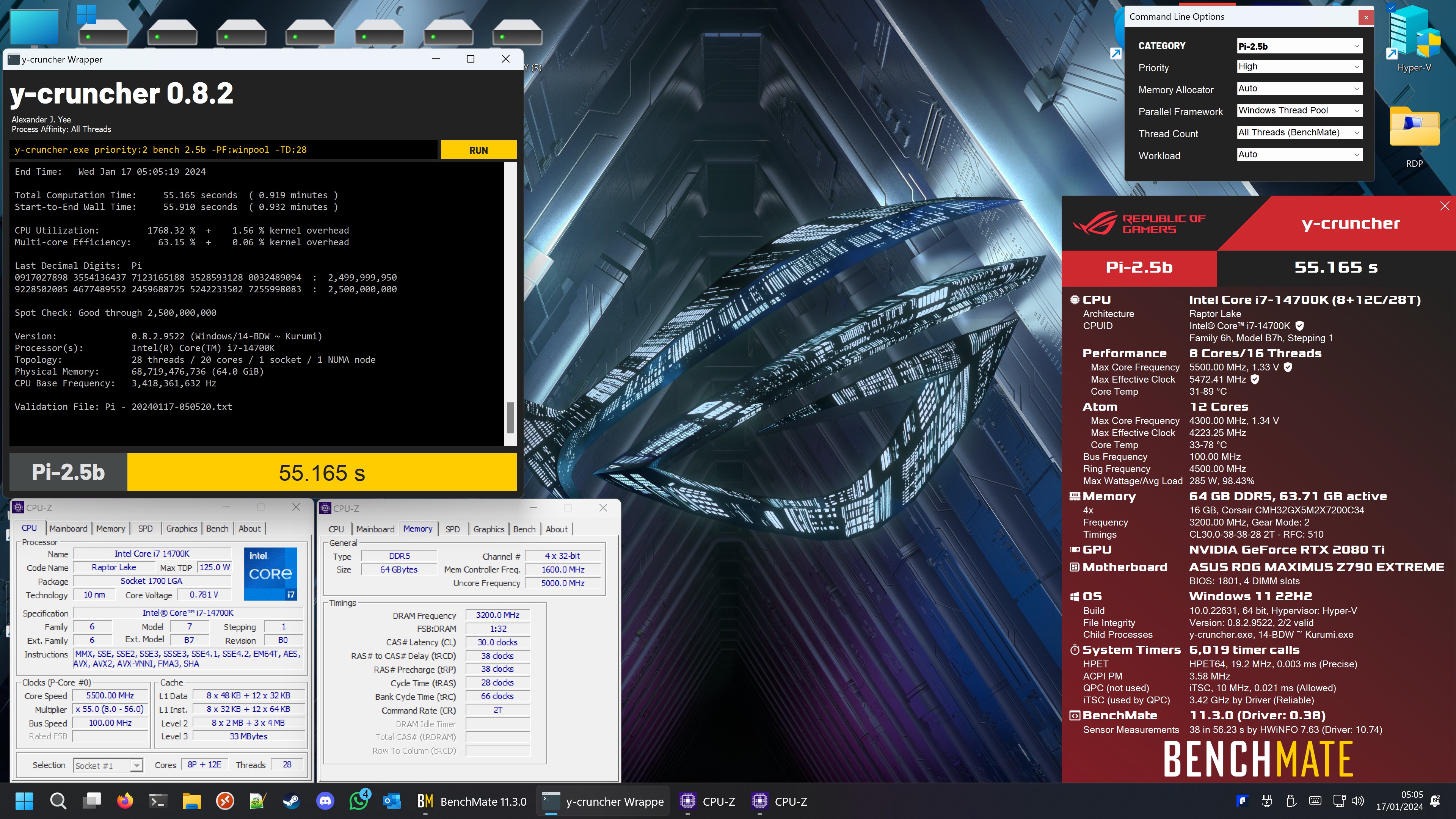
Task: Launch Steam from the taskbar
Action: point(291,801)
